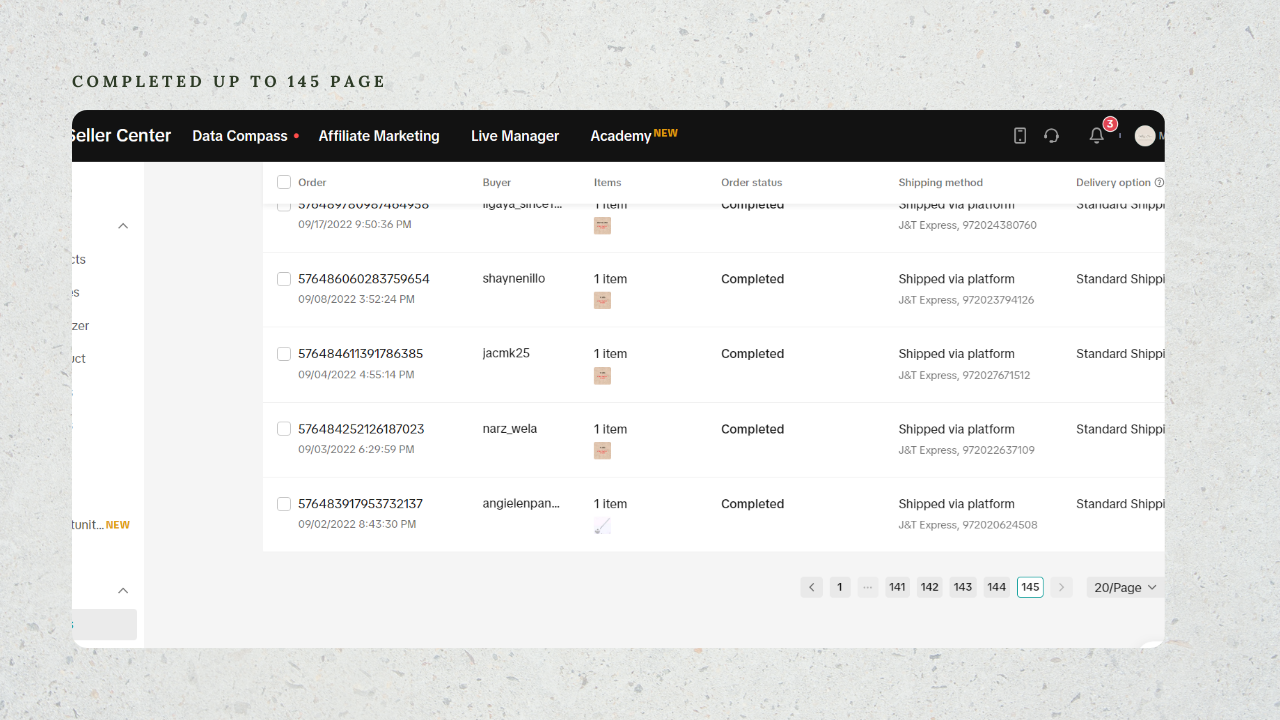The height and width of the screenshot is (720, 1280).
Task: Open the account avatar menu
Action: [1145, 136]
